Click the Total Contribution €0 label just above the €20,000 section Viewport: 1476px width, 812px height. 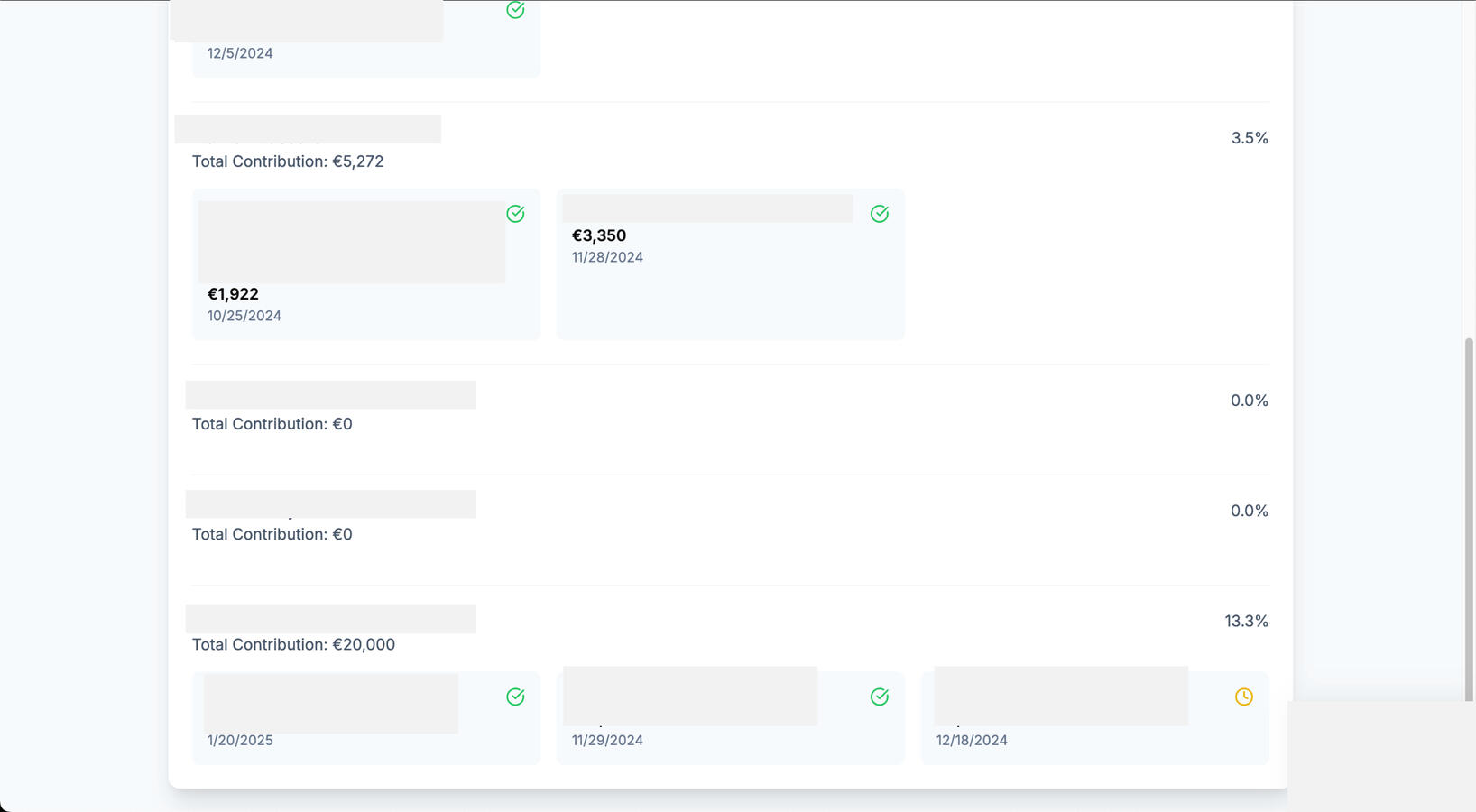click(272, 534)
